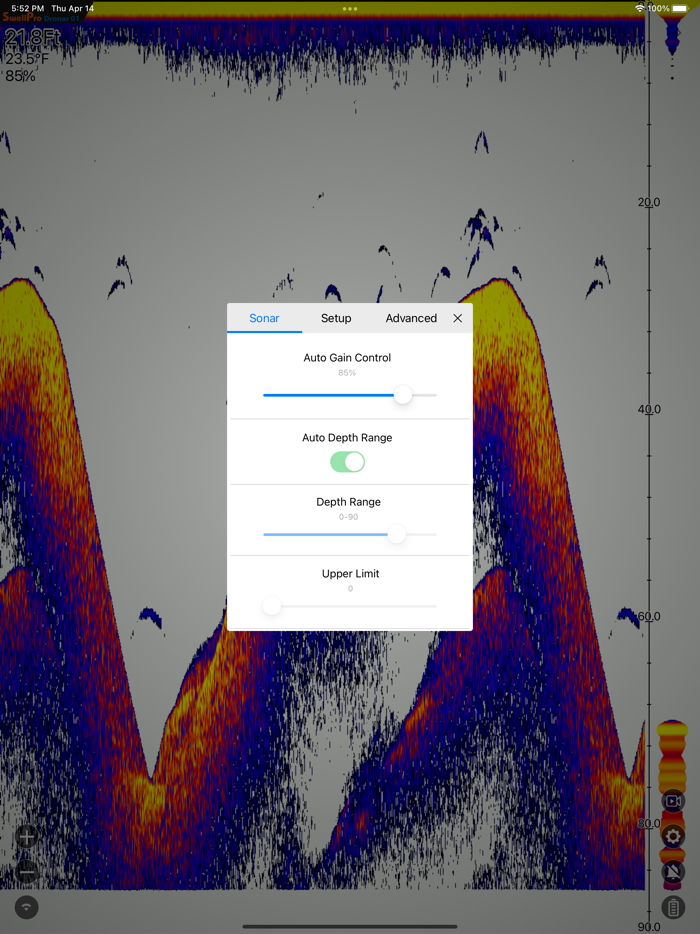
Task: Tap the status bar Wi-Fi indicator
Action: pyautogui.click(x=640, y=8)
